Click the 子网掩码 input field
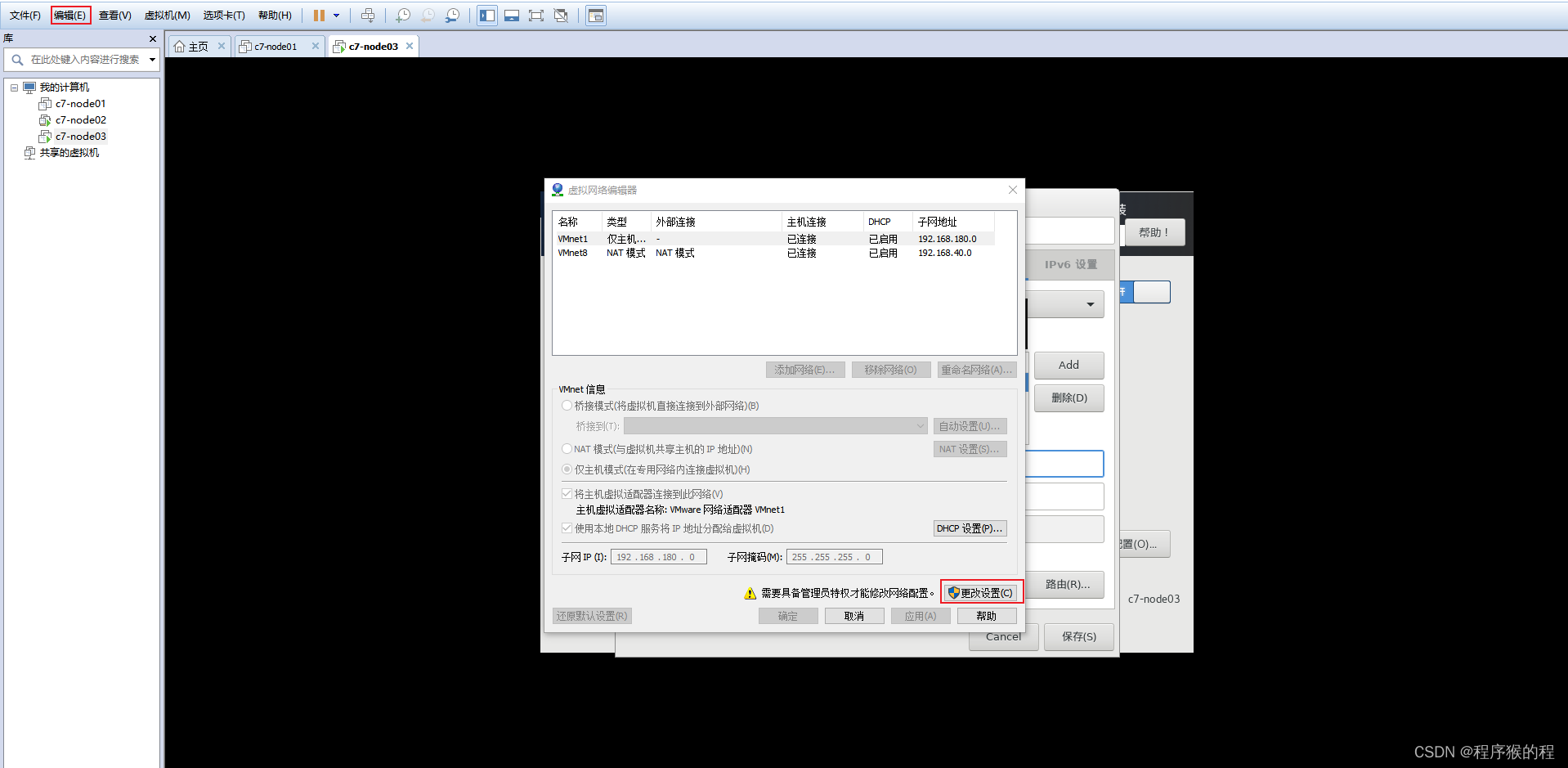Image resolution: width=1568 pixels, height=768 pixels. point(834,557)
